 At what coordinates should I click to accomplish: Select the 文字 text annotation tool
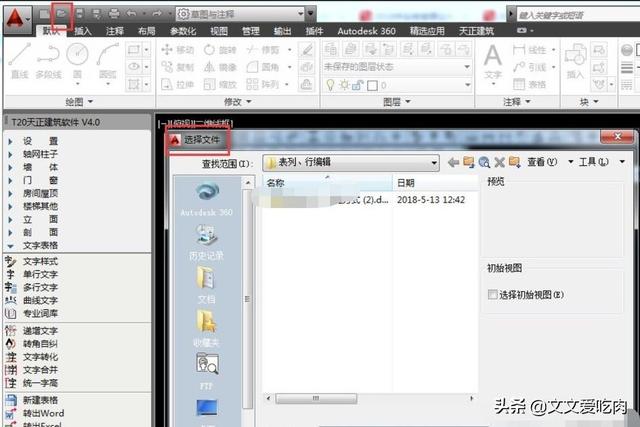click(493, 61)
